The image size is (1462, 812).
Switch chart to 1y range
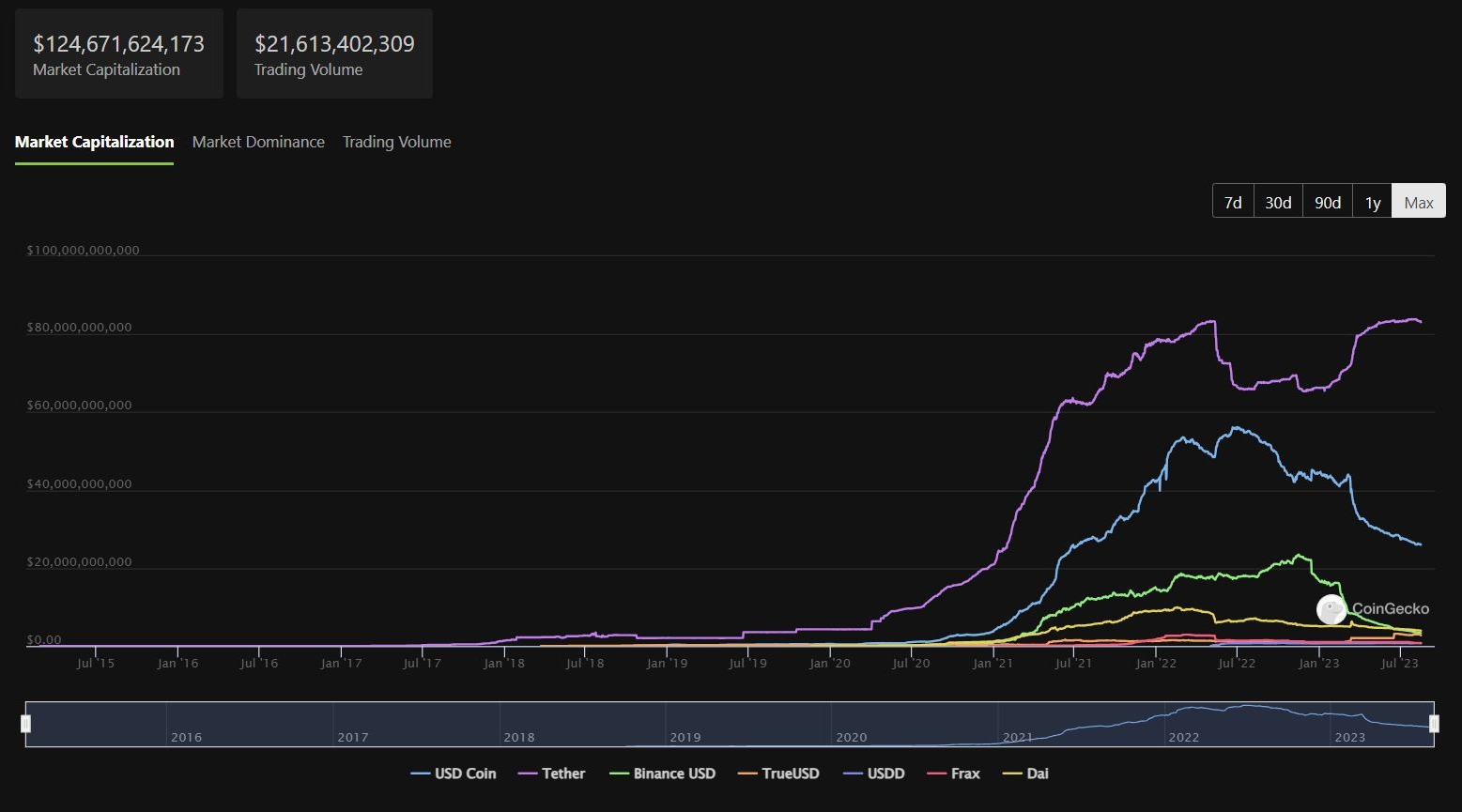pyautogui.click(x=1373, y=202)
